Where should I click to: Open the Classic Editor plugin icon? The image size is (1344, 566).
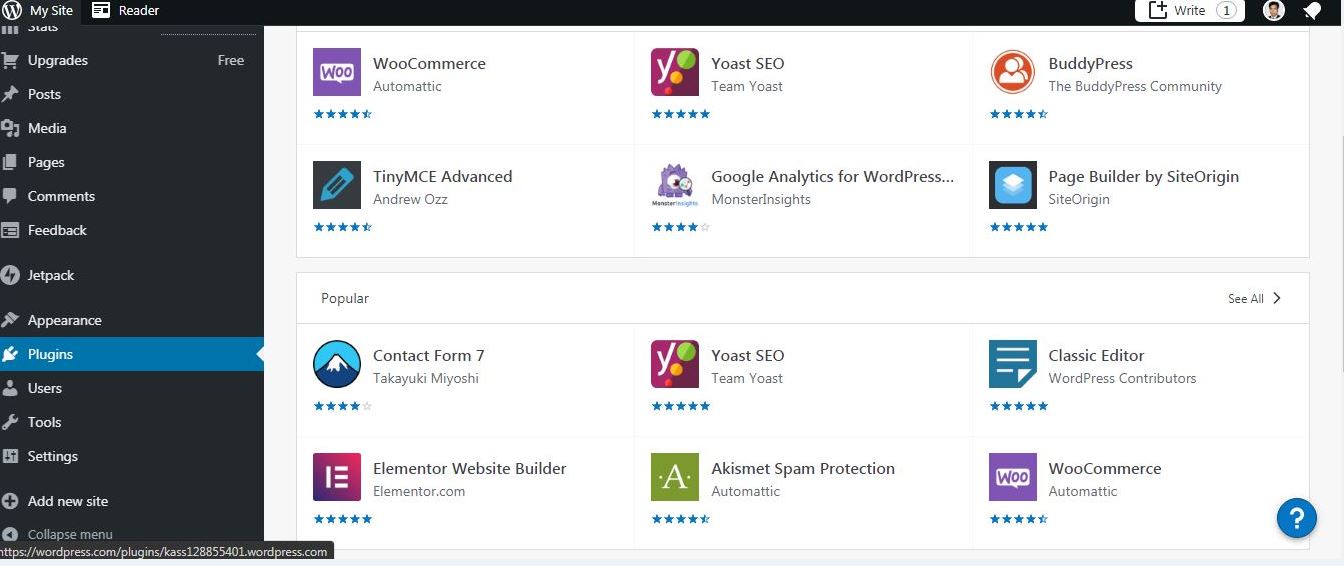click(x=1013, y=364)
